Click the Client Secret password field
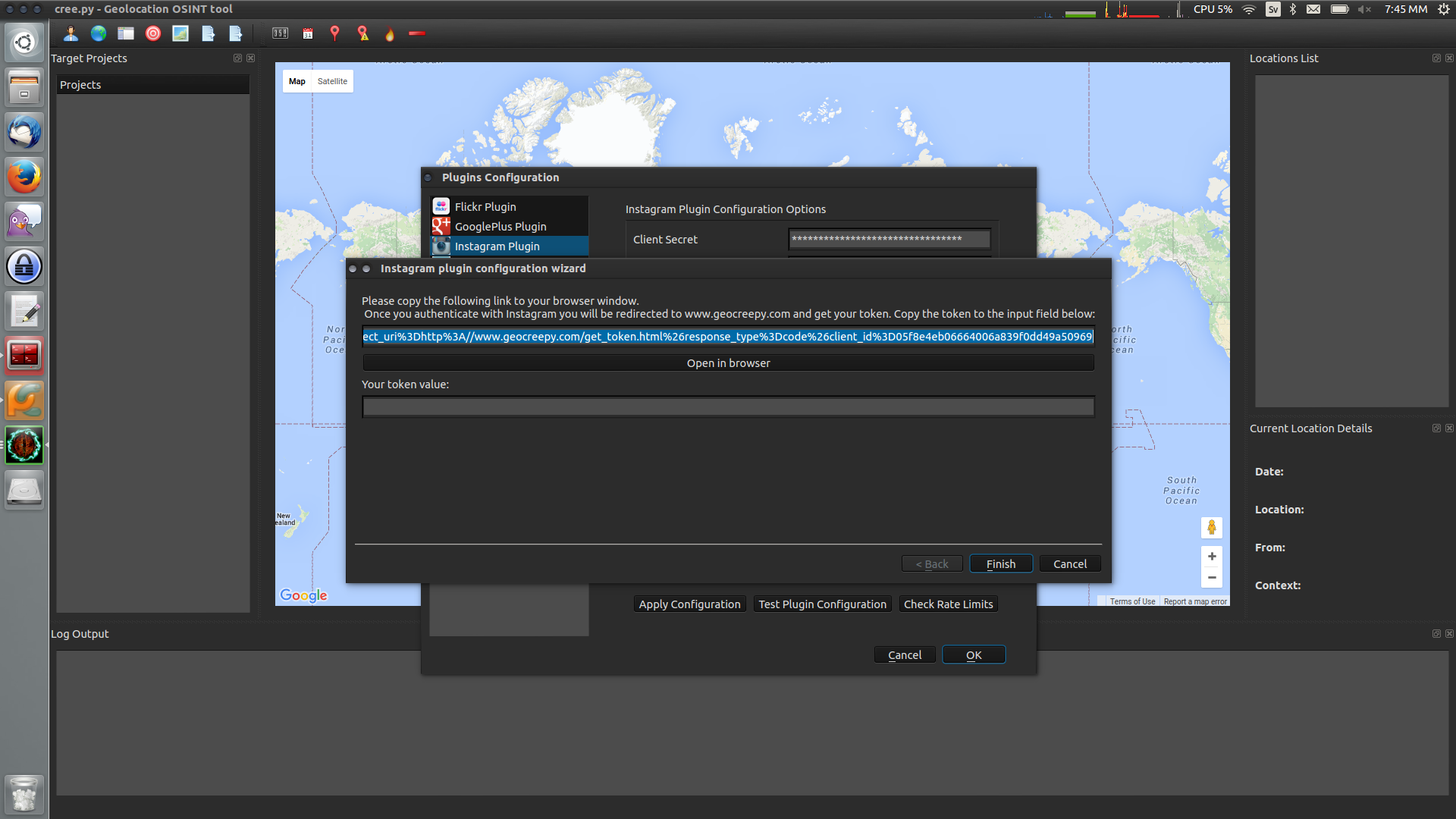Screen dimensions: 1456x819 click(x=890, y=239)
